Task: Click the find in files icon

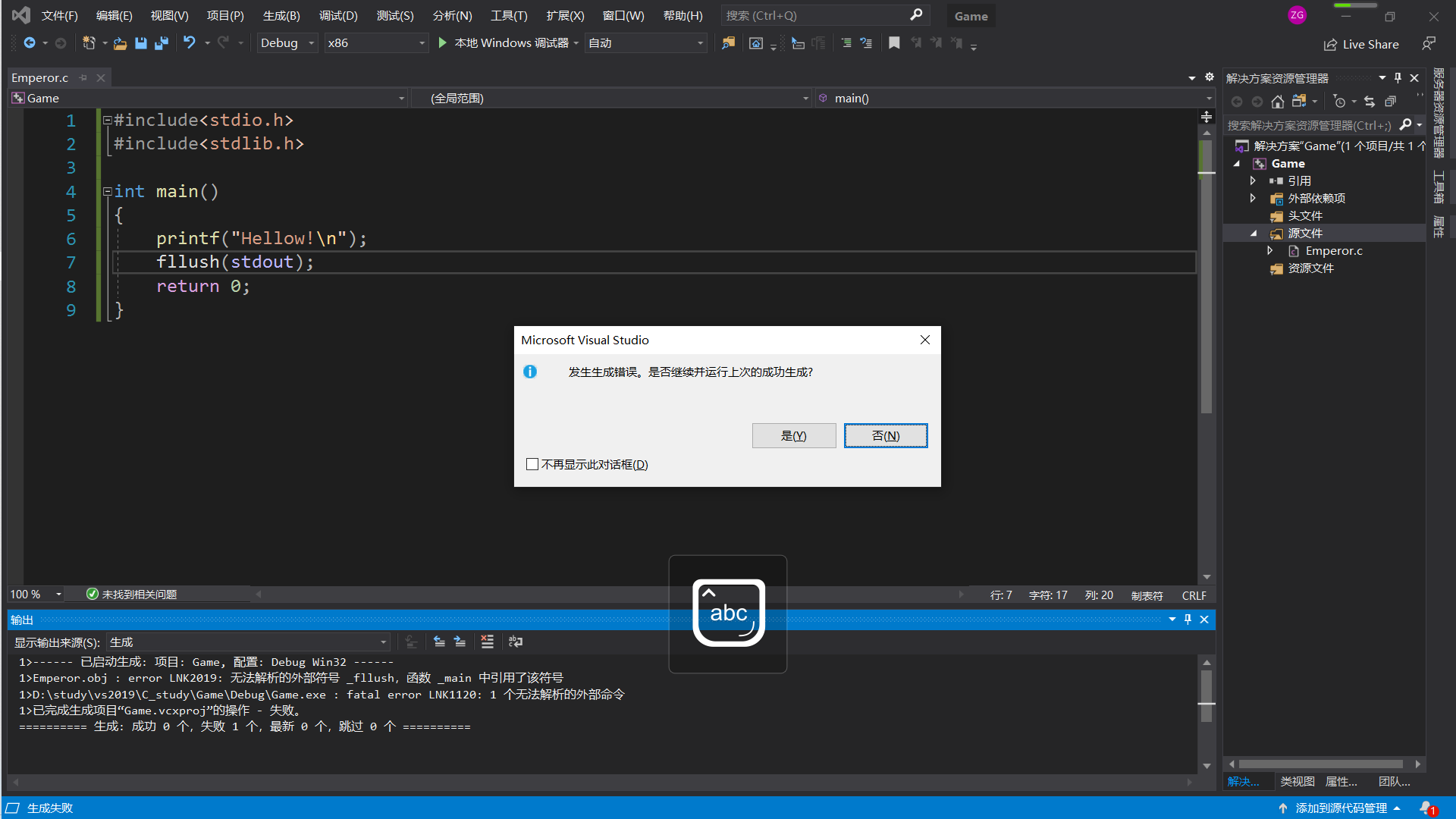Action: (728, 43)
